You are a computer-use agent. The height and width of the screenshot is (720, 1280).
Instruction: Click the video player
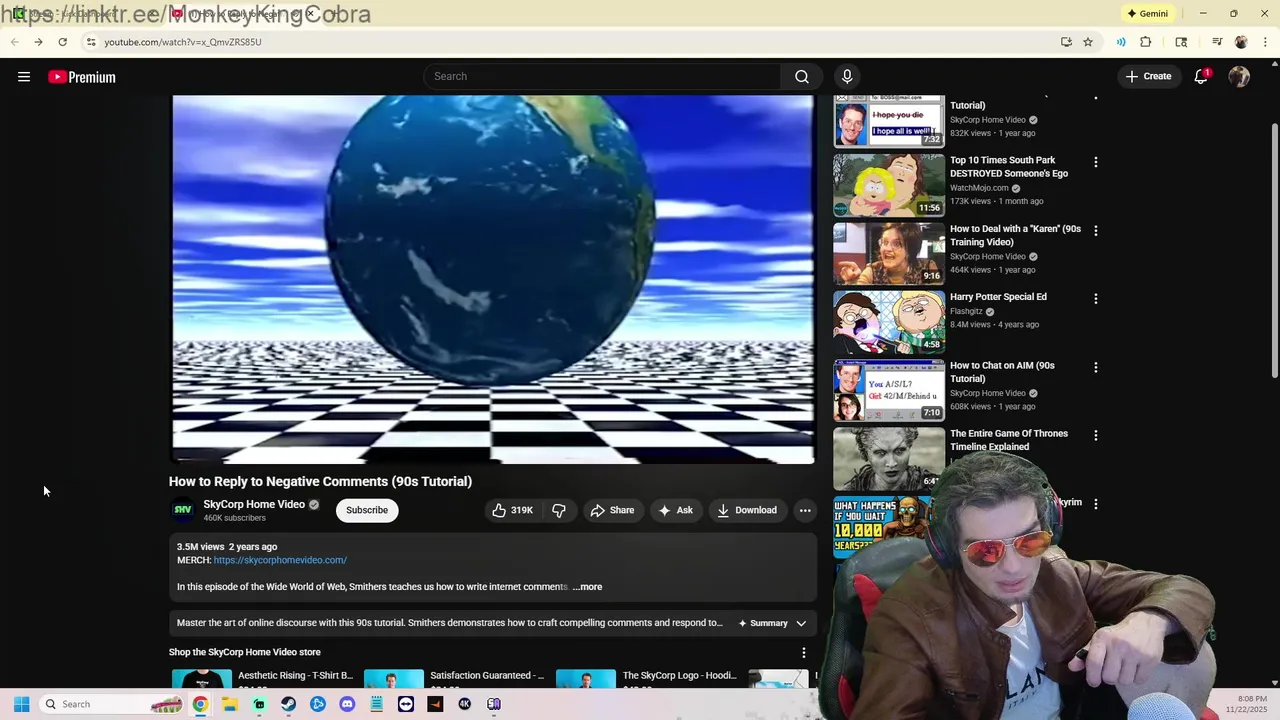pyautogui.click(x=493, y=279)
